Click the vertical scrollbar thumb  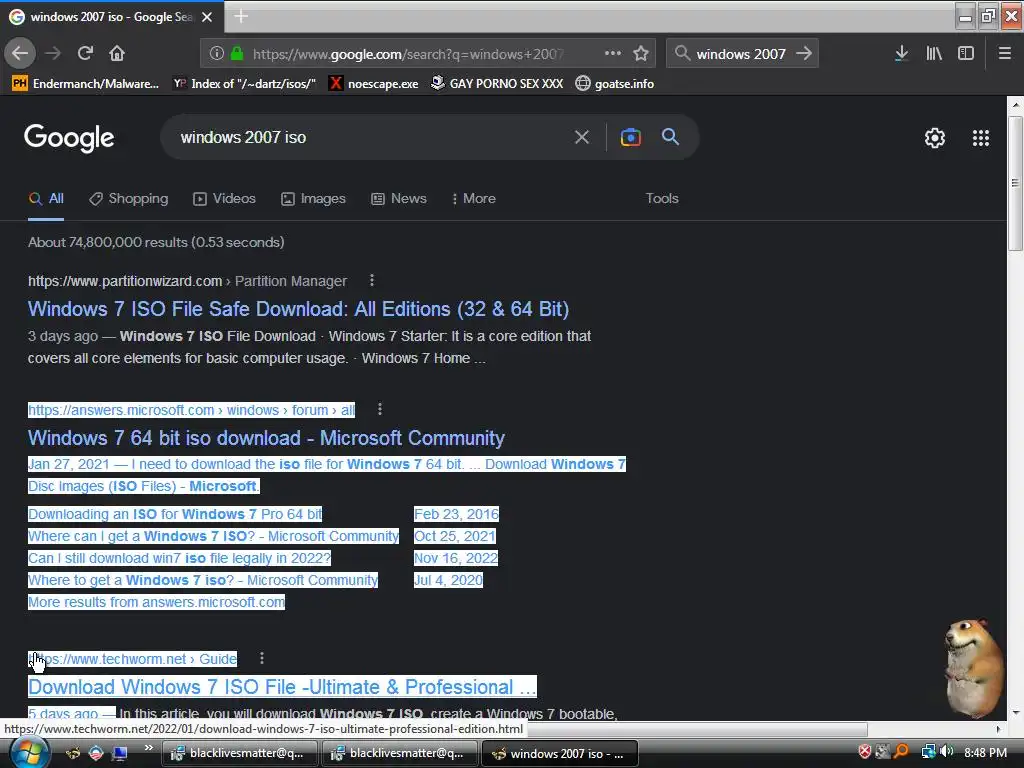click(1015, 184)
